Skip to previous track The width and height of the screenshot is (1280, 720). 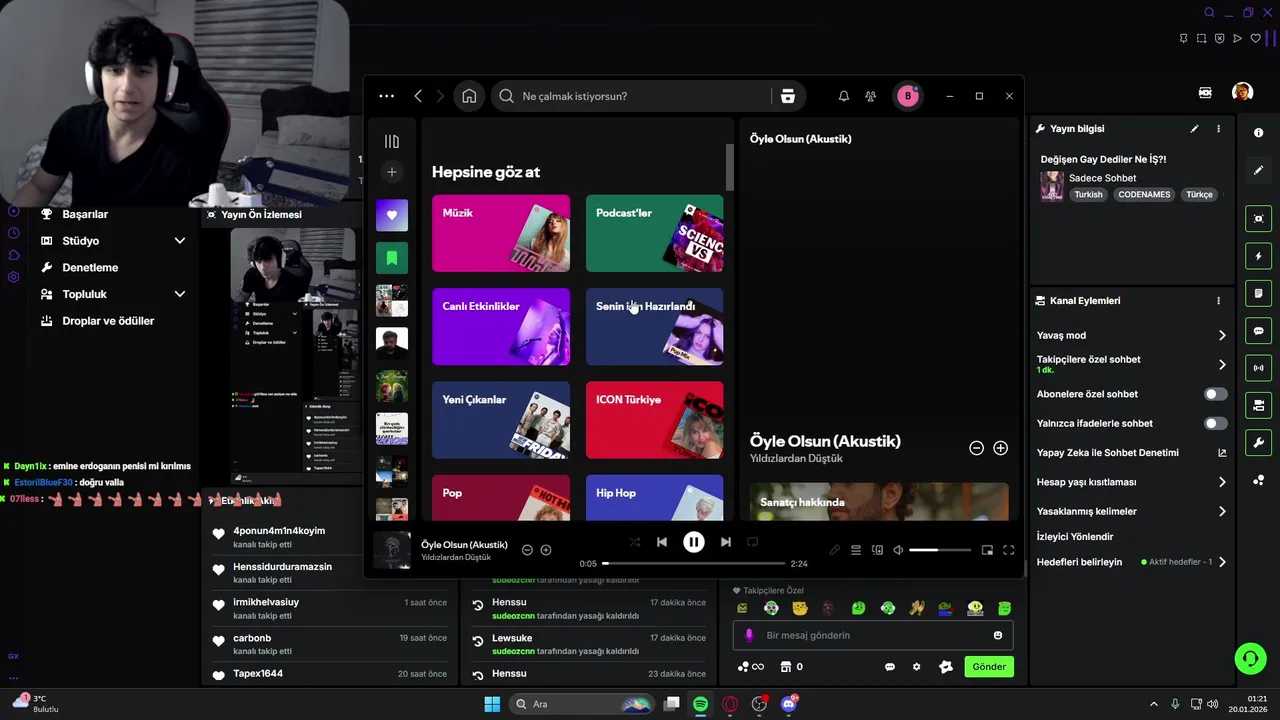pos(662,542)
